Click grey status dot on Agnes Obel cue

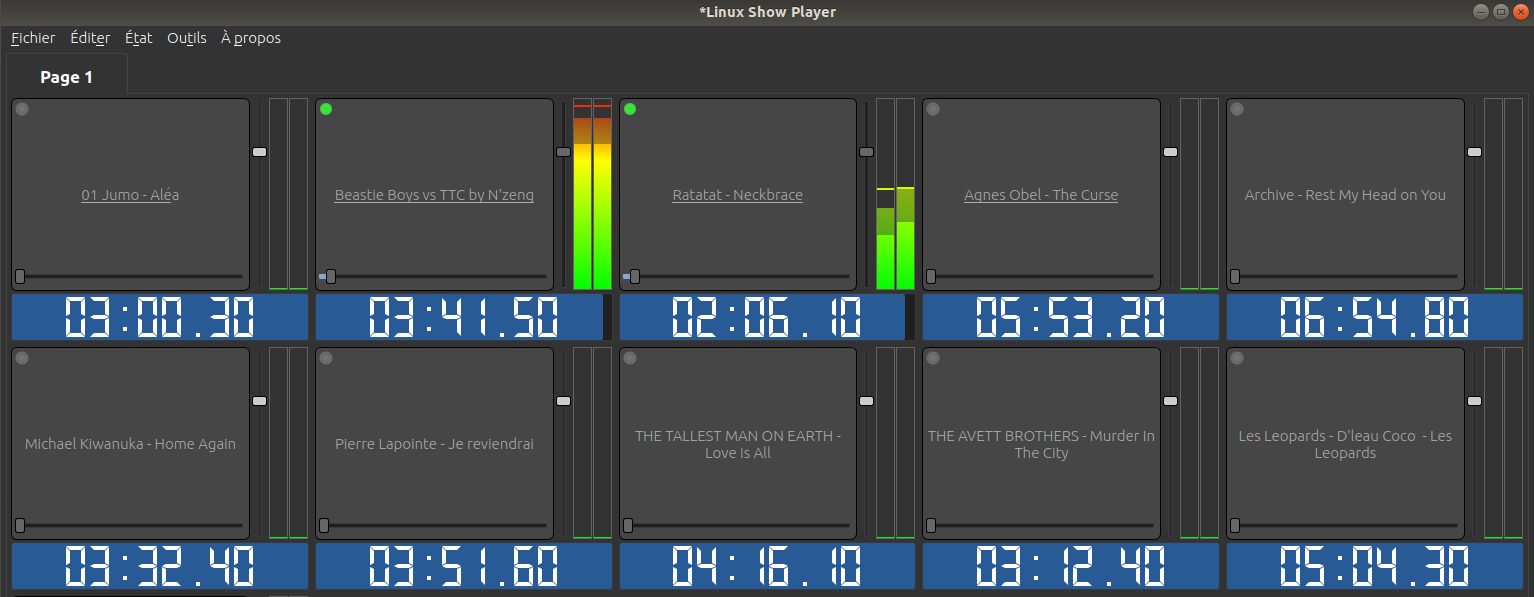click(x=933, y=109)
